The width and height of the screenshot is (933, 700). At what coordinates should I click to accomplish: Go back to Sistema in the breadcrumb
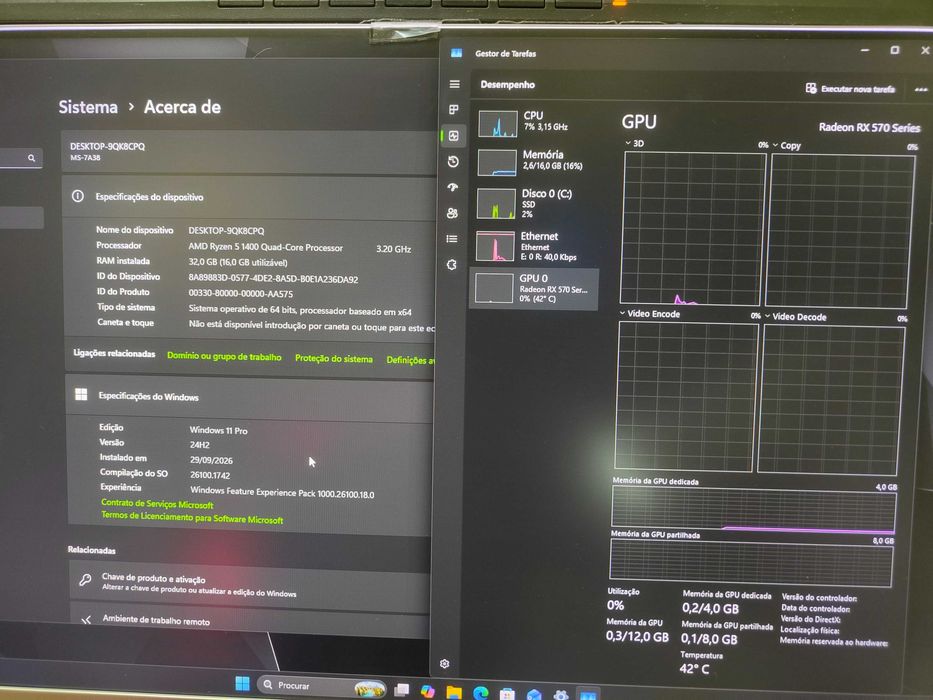[x=88, y=107]
